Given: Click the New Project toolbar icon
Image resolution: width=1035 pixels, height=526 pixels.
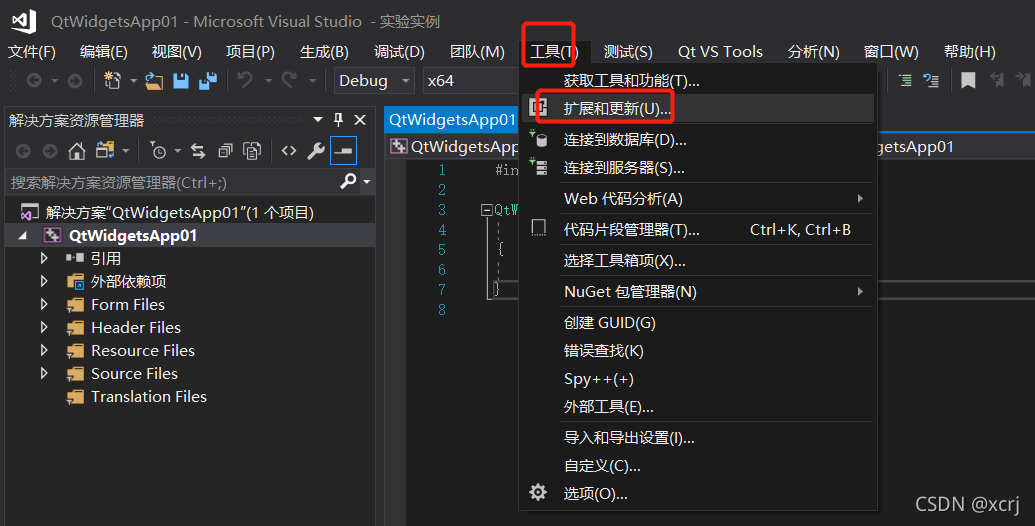Looking at the screenshot, I should [x=113, y=81].
